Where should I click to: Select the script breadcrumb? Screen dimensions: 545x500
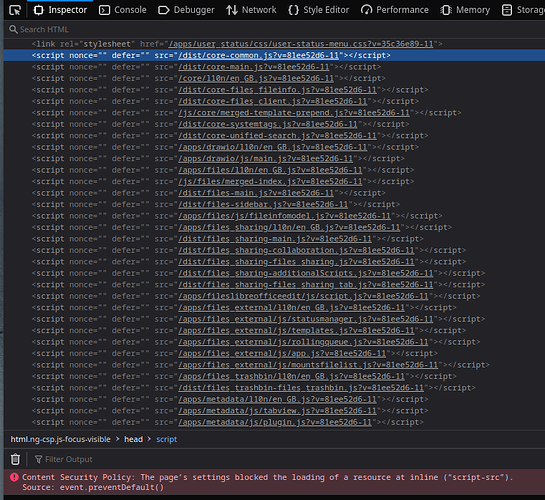click(166, 439)
